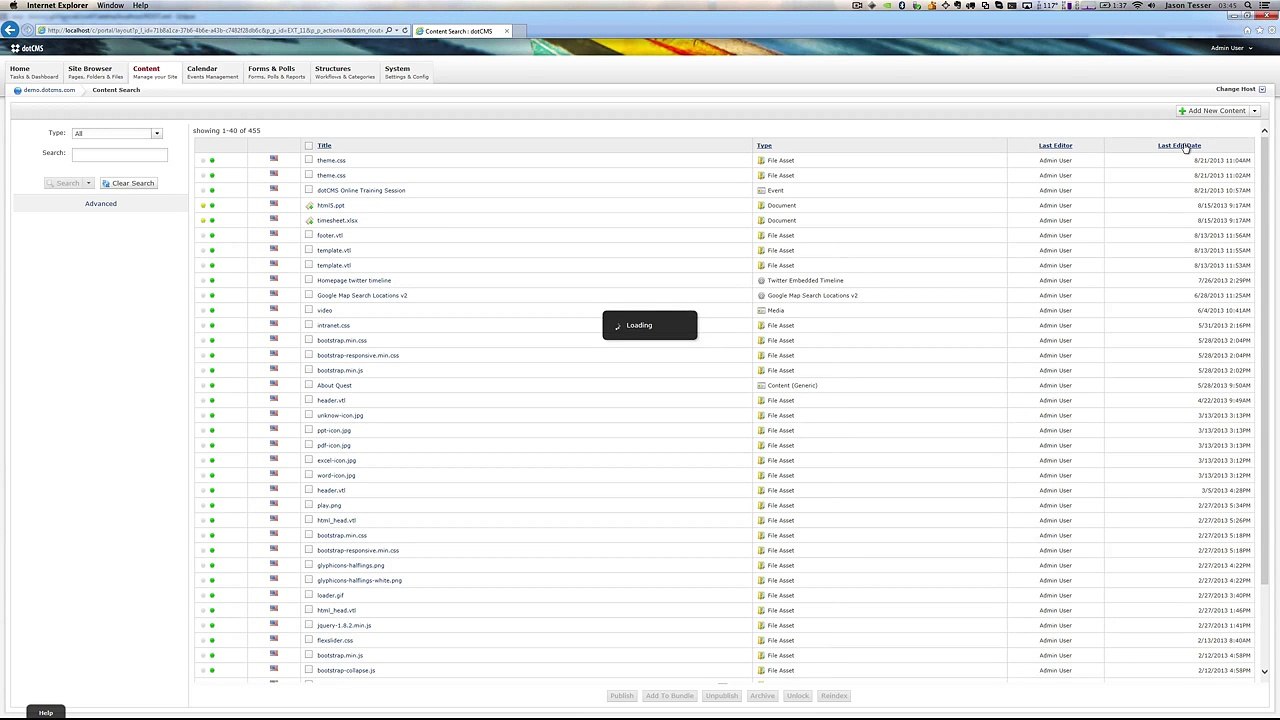Click File Asset icon in loader.gif row

coord(761,595)
